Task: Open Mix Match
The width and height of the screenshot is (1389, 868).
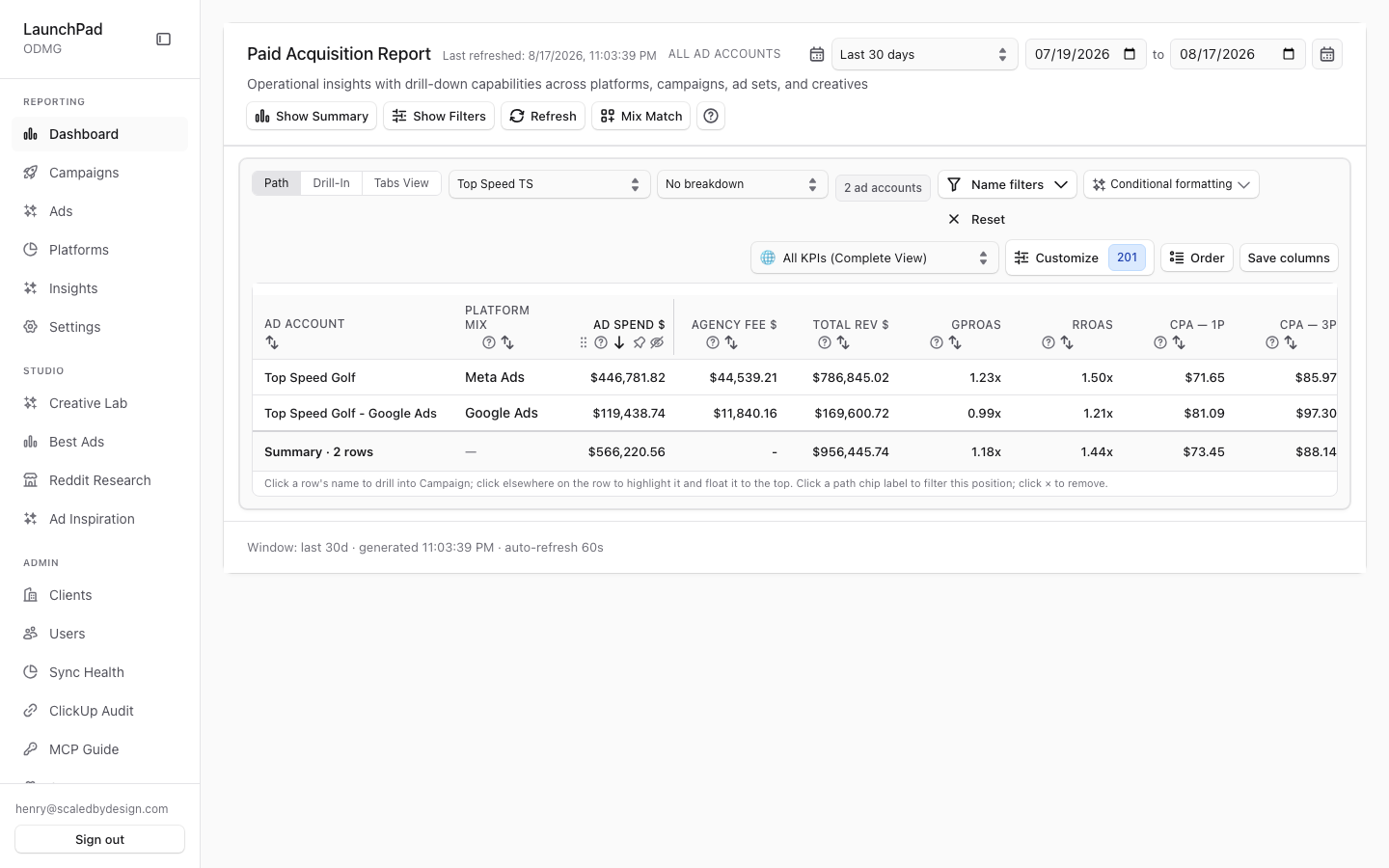Action: [641, 116]
